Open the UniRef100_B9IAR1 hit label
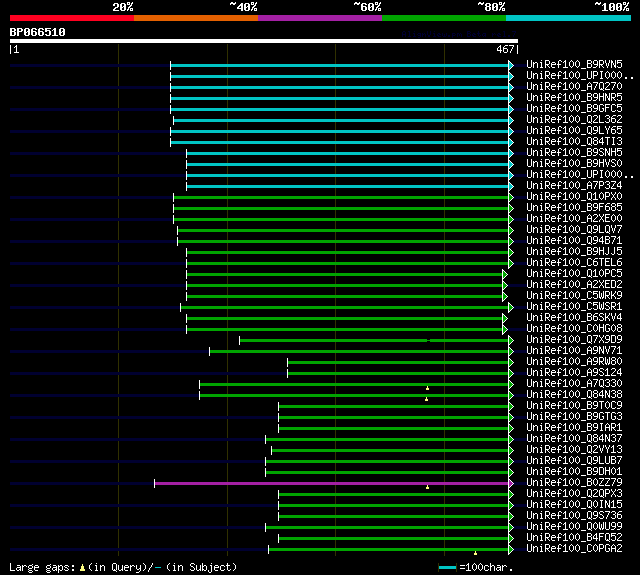Image resolution: width=640 pixels, height=575 pixels. (574, 428)
